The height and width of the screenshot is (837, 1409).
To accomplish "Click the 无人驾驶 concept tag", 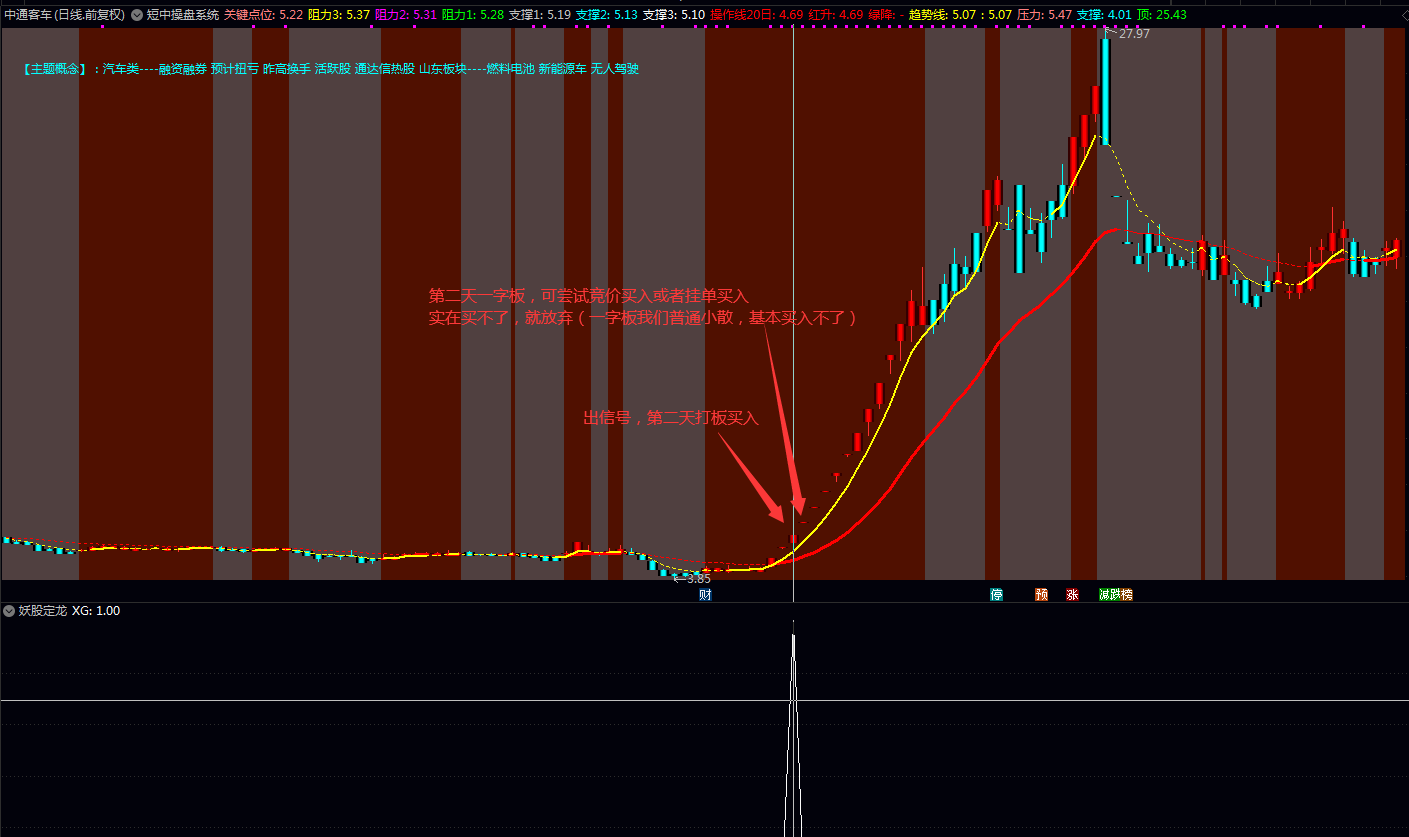I will click(x=615, y=69).
